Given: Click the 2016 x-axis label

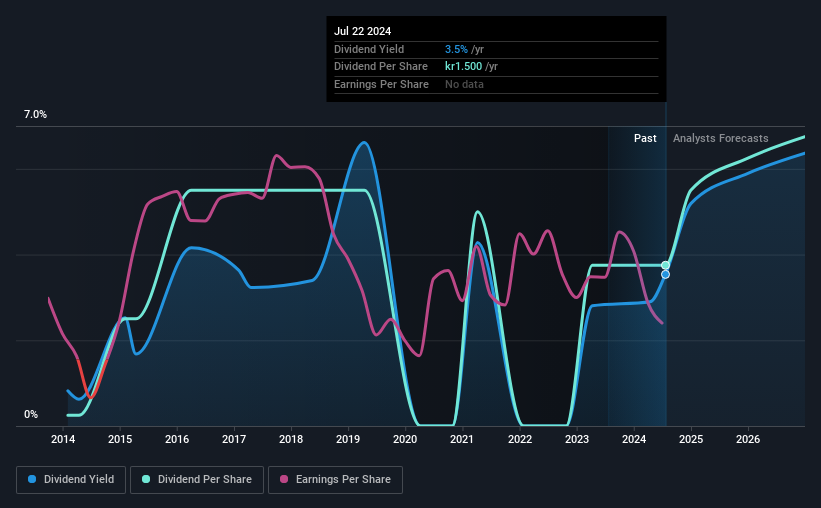Looking at the screenshot, I should click(x=177, y=439).
